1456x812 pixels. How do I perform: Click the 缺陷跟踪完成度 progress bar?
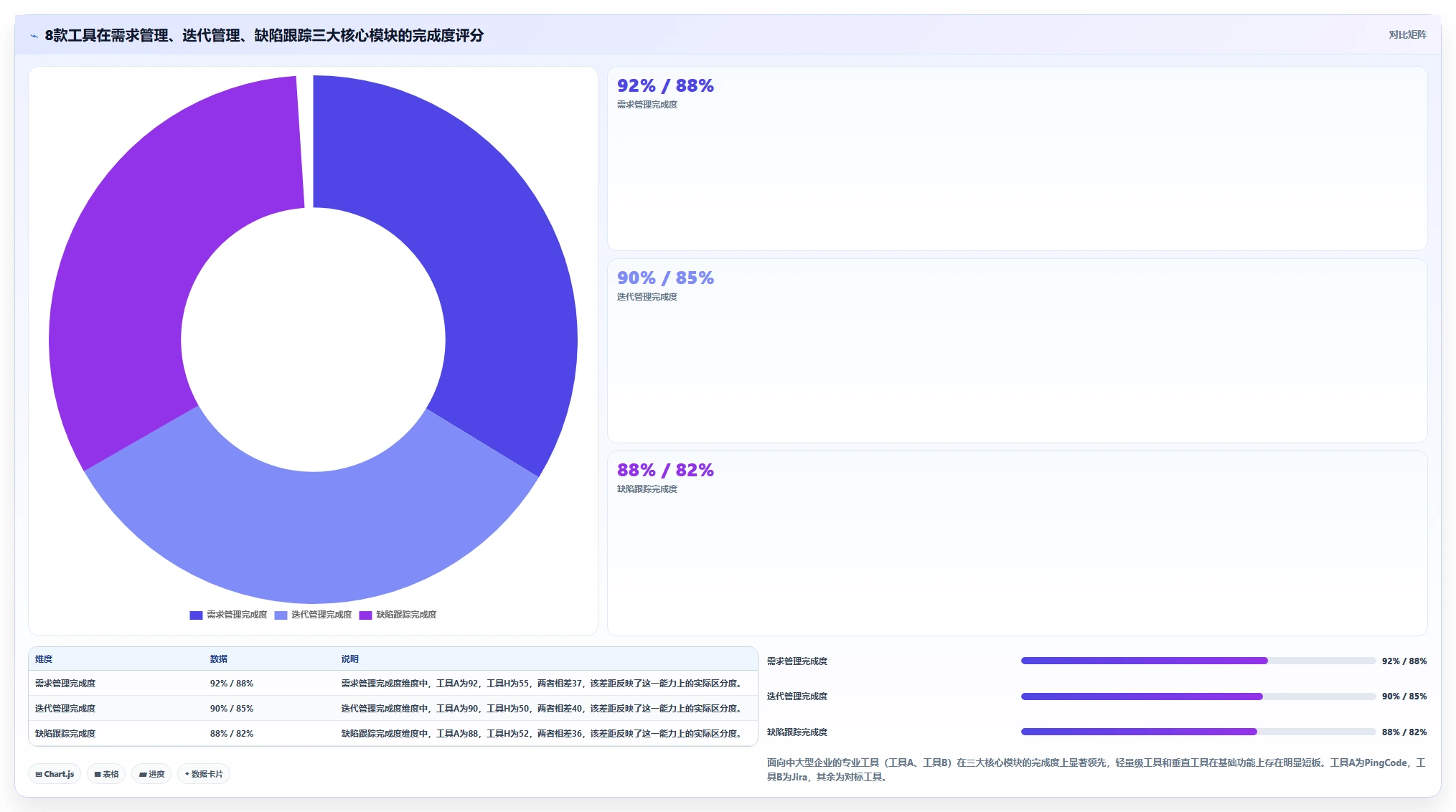point(1198,732)
